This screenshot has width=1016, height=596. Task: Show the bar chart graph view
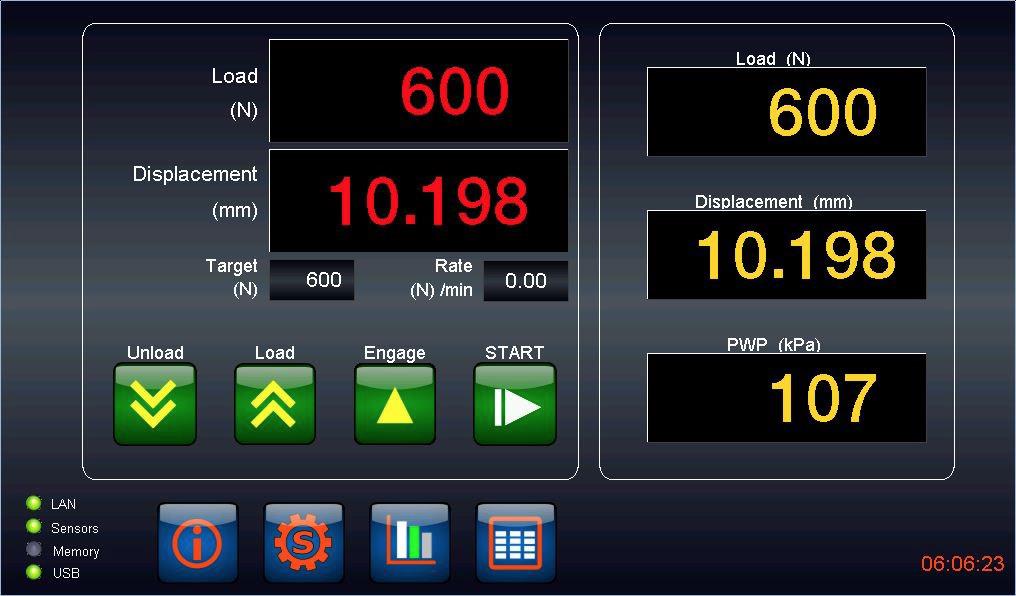[410, 542]
